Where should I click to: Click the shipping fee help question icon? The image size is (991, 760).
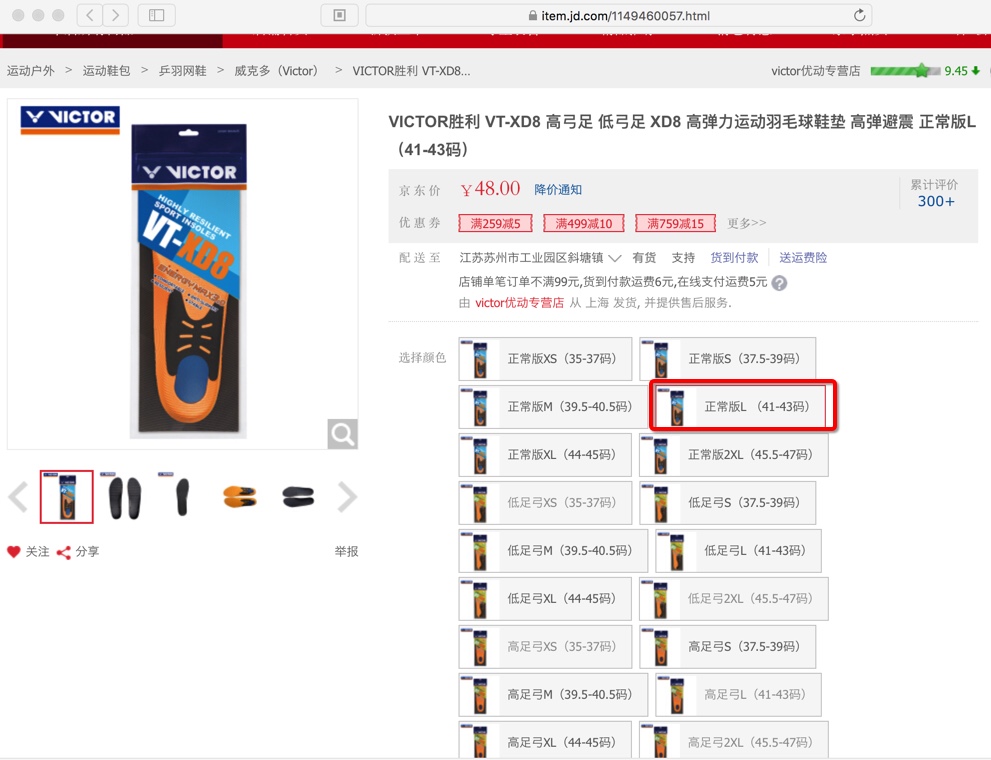pos(779,283)
